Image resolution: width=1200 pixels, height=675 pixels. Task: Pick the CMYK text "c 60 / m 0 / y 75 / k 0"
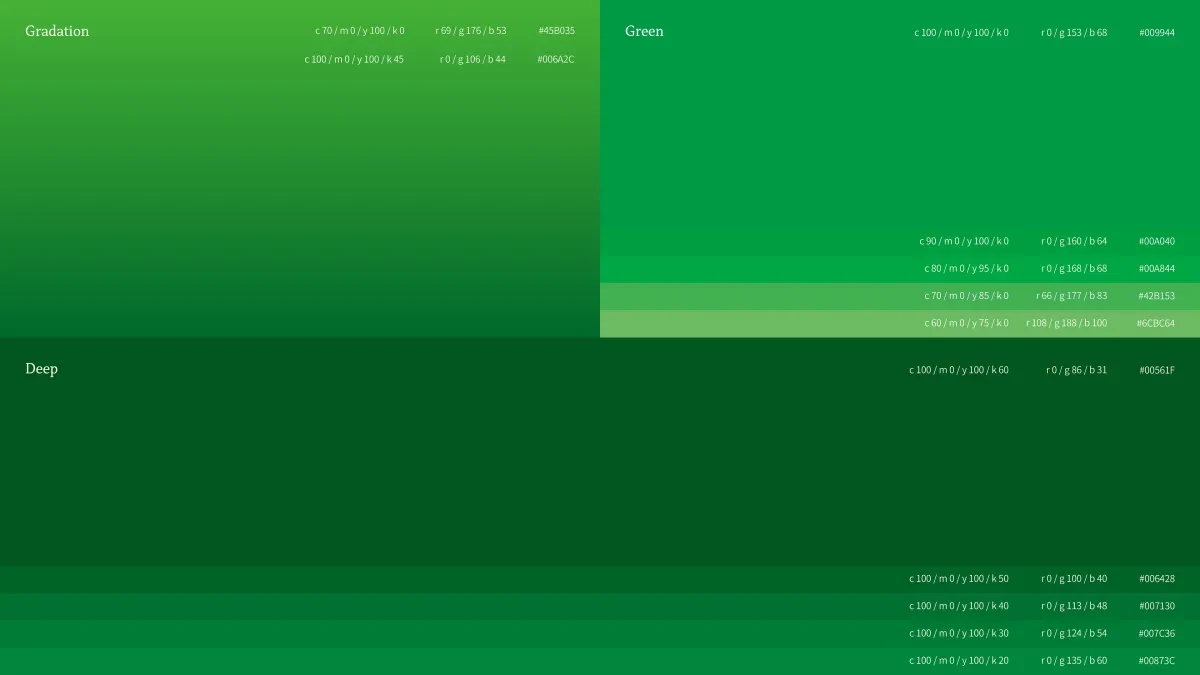coord(967,323)
